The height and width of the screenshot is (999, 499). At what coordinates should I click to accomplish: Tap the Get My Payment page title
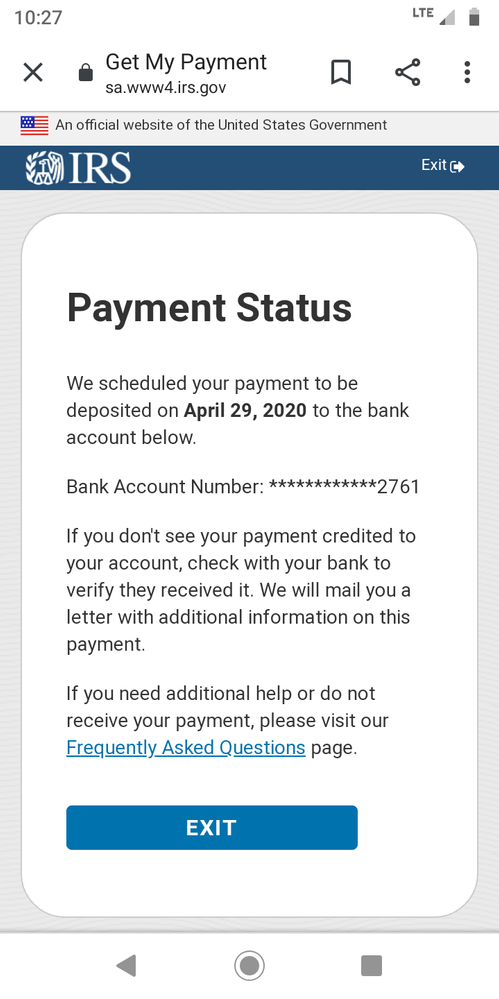(x=186, y=62)
